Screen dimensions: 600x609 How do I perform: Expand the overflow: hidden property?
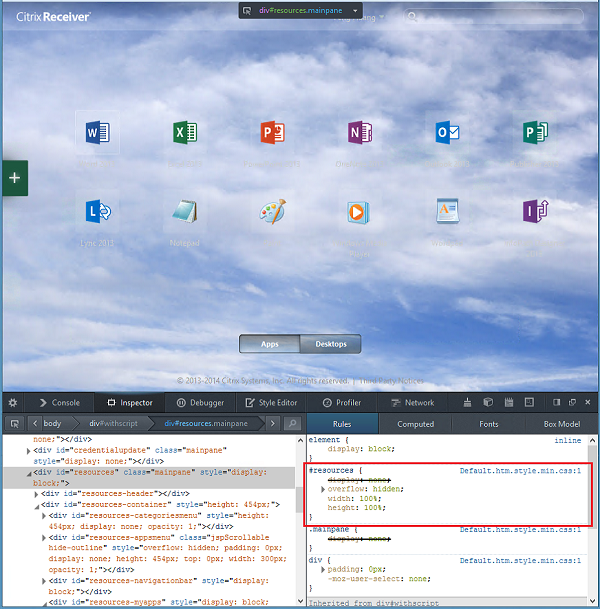pyautogui.click(x=322, y=489)
